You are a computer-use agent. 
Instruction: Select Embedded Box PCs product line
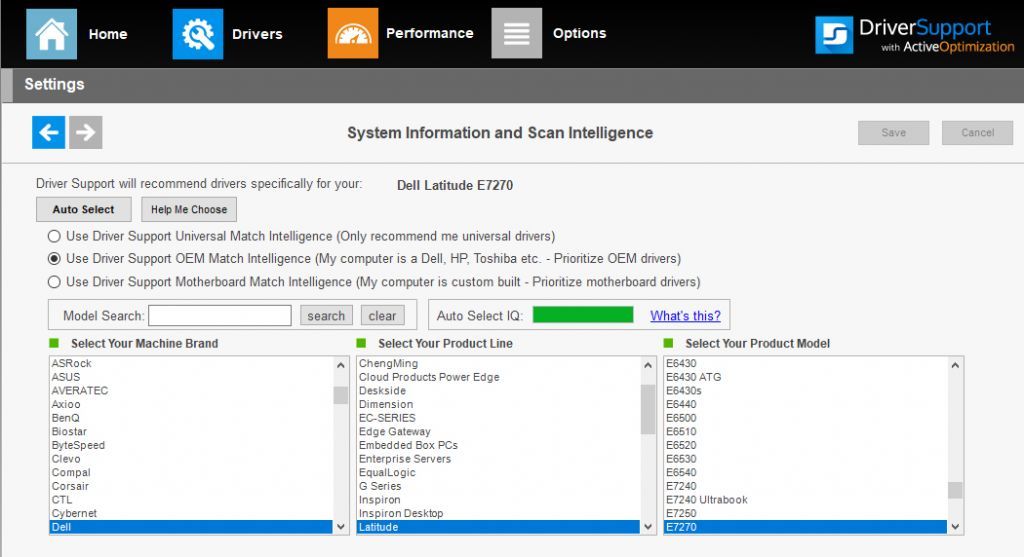(498, 445)
